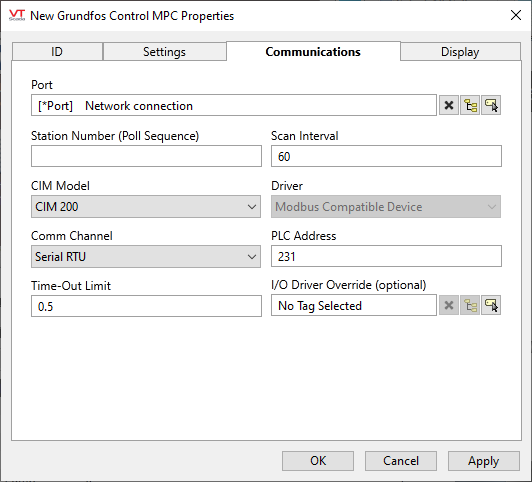Open tag browser for Port field

pos(470,105)
